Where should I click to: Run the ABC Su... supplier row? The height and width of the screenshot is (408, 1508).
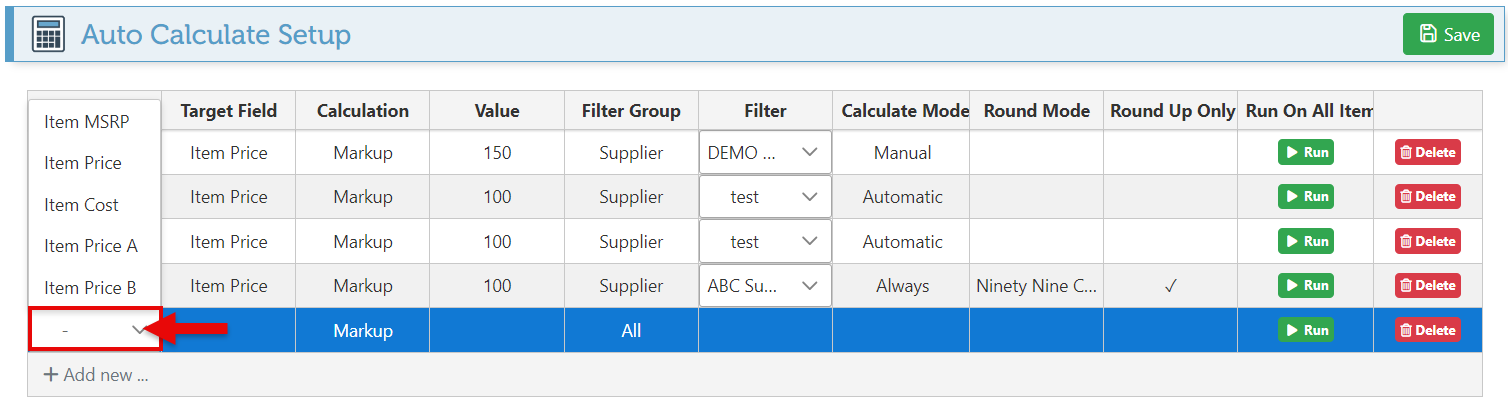coord(1305,286)
